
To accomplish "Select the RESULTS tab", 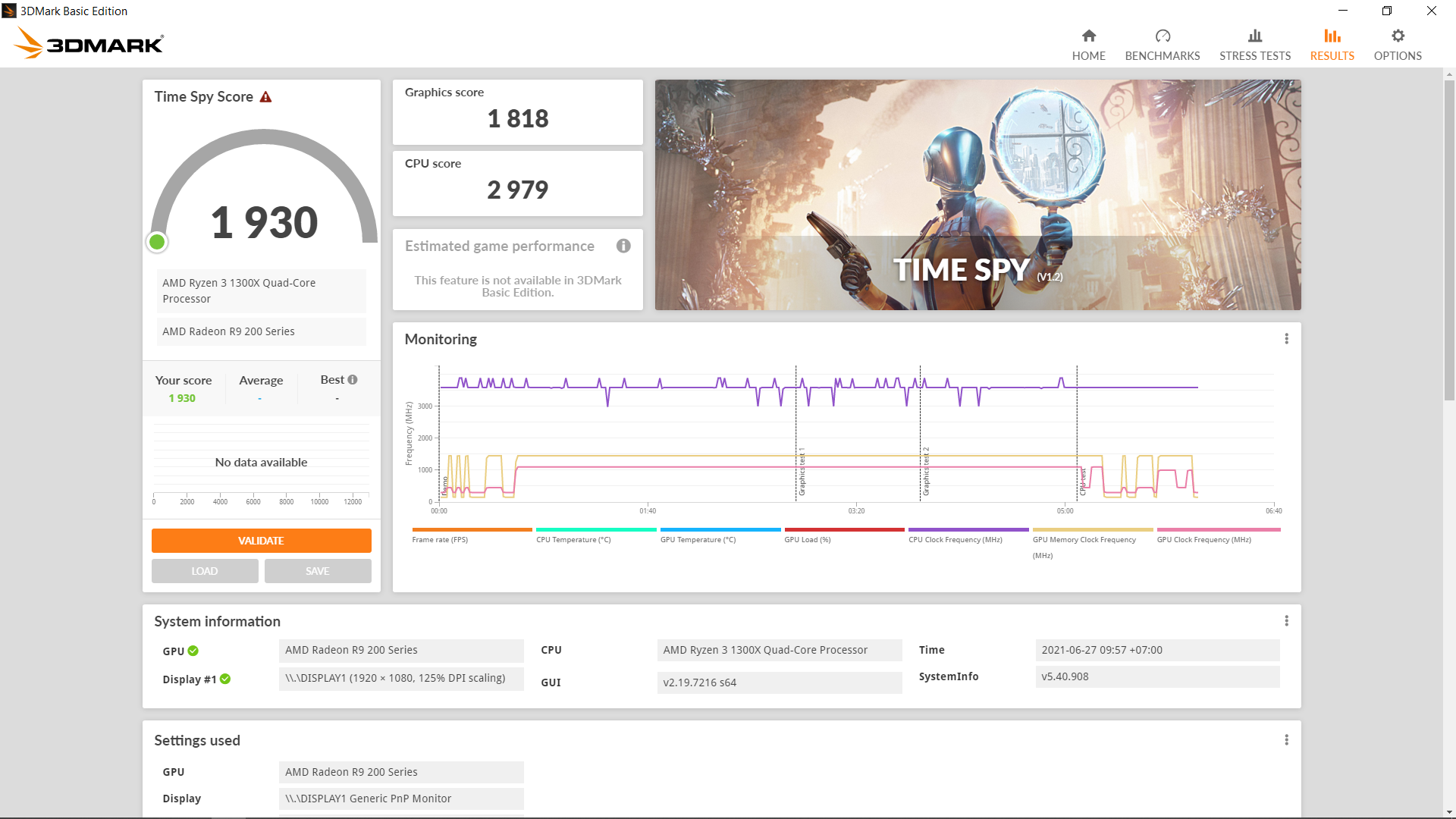I will (x=1332, y=45).
